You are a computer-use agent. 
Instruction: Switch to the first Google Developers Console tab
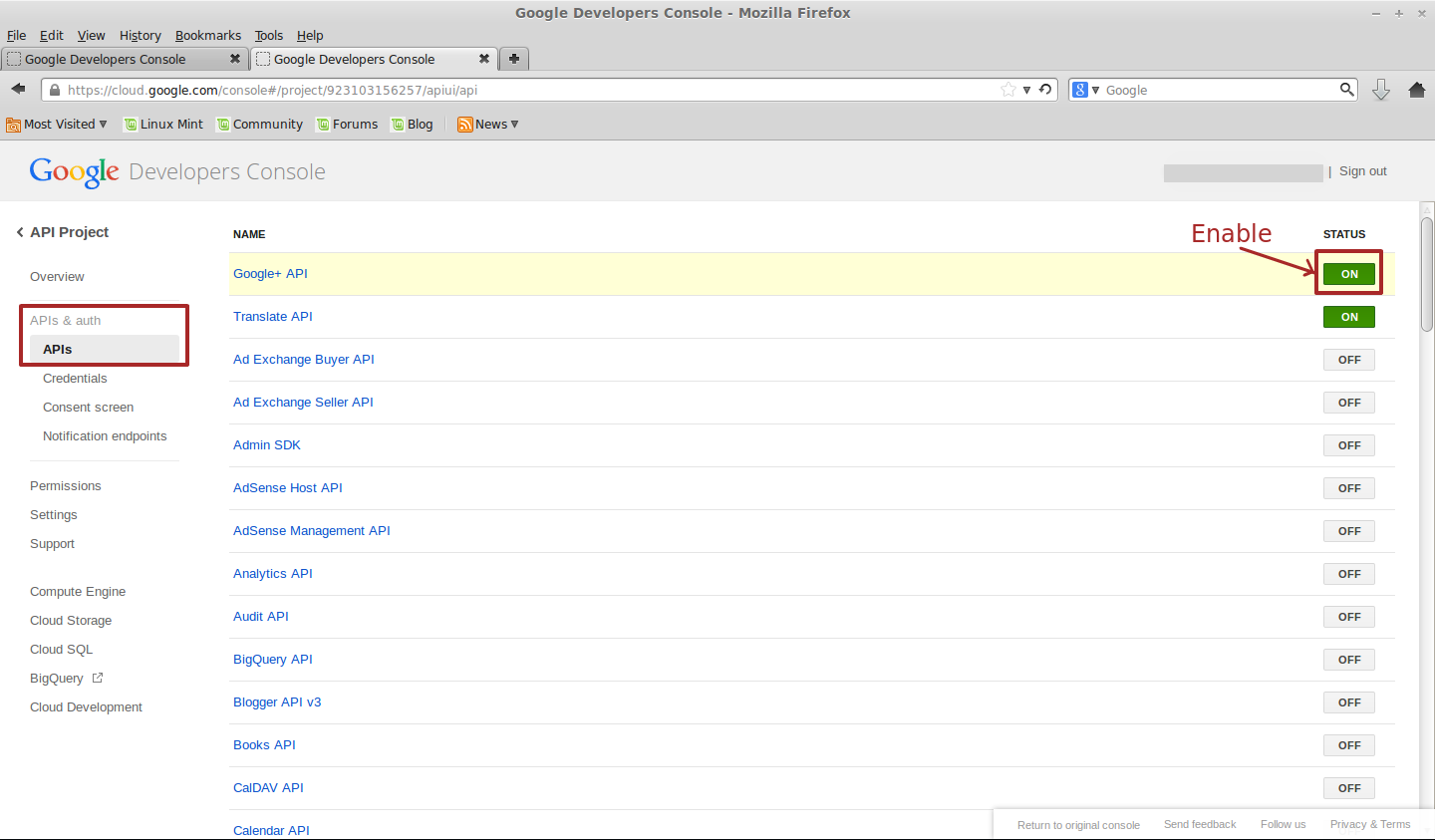125,59
